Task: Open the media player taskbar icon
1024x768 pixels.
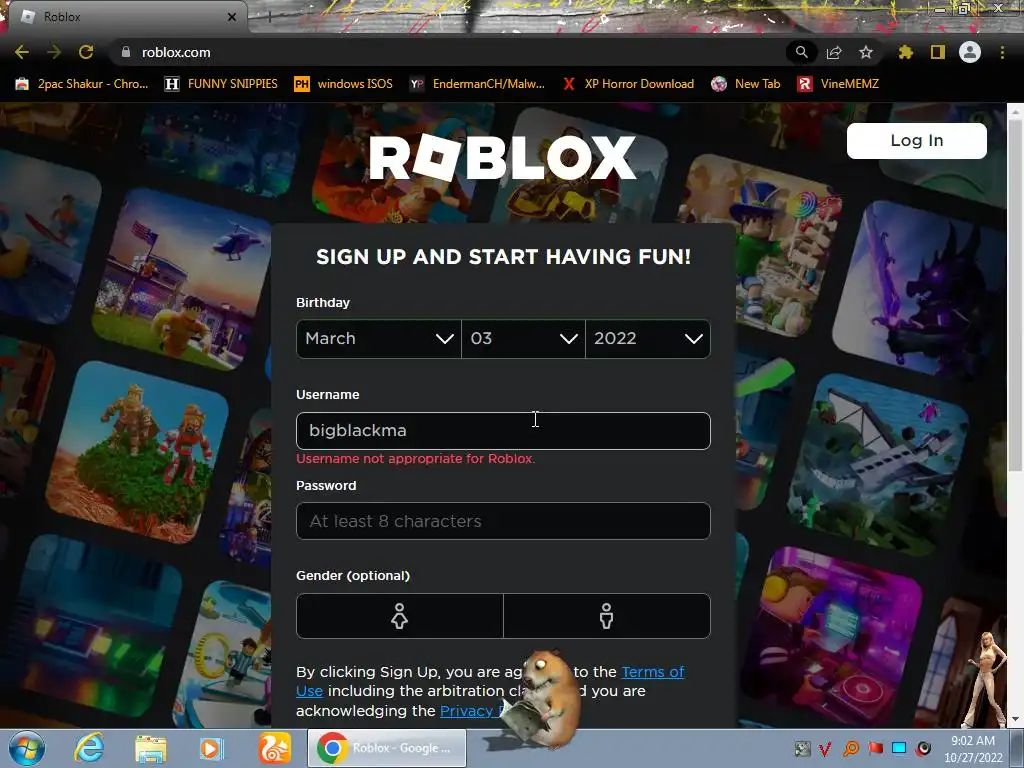Action: tap(211, 748)
